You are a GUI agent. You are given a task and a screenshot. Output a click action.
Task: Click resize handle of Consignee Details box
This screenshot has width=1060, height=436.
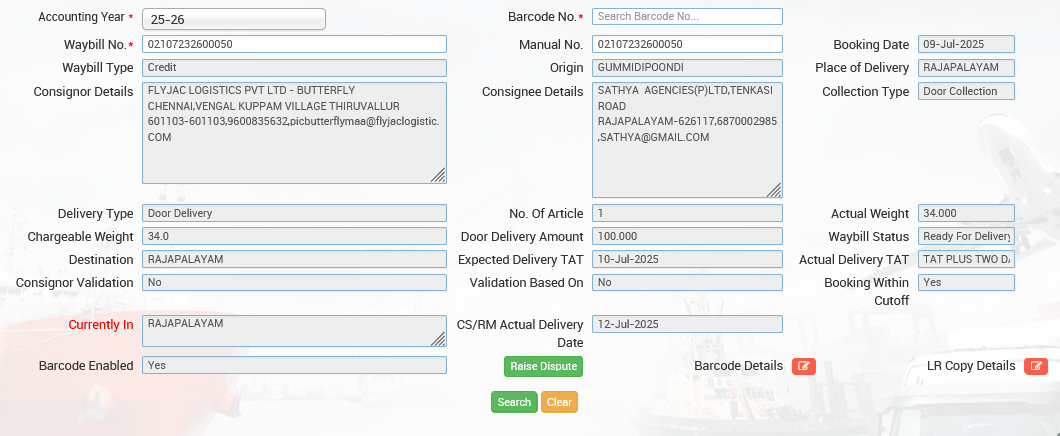pyautogui.click(x=774, y=189)
